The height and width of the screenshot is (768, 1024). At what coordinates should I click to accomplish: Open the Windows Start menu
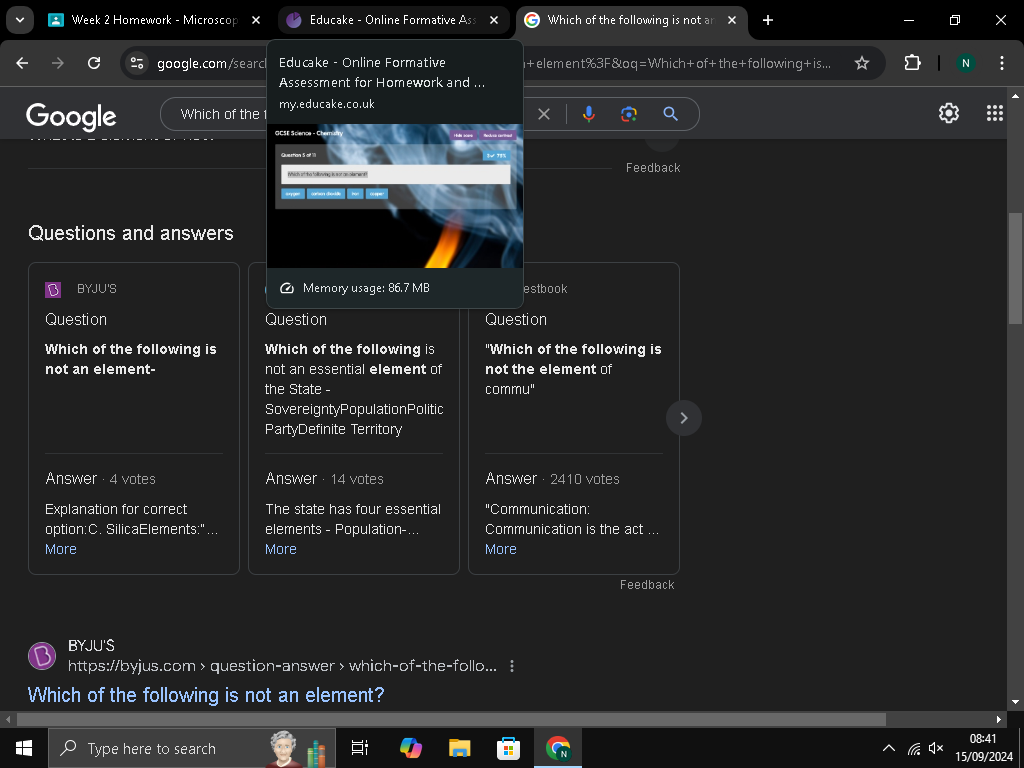point(24,748)
